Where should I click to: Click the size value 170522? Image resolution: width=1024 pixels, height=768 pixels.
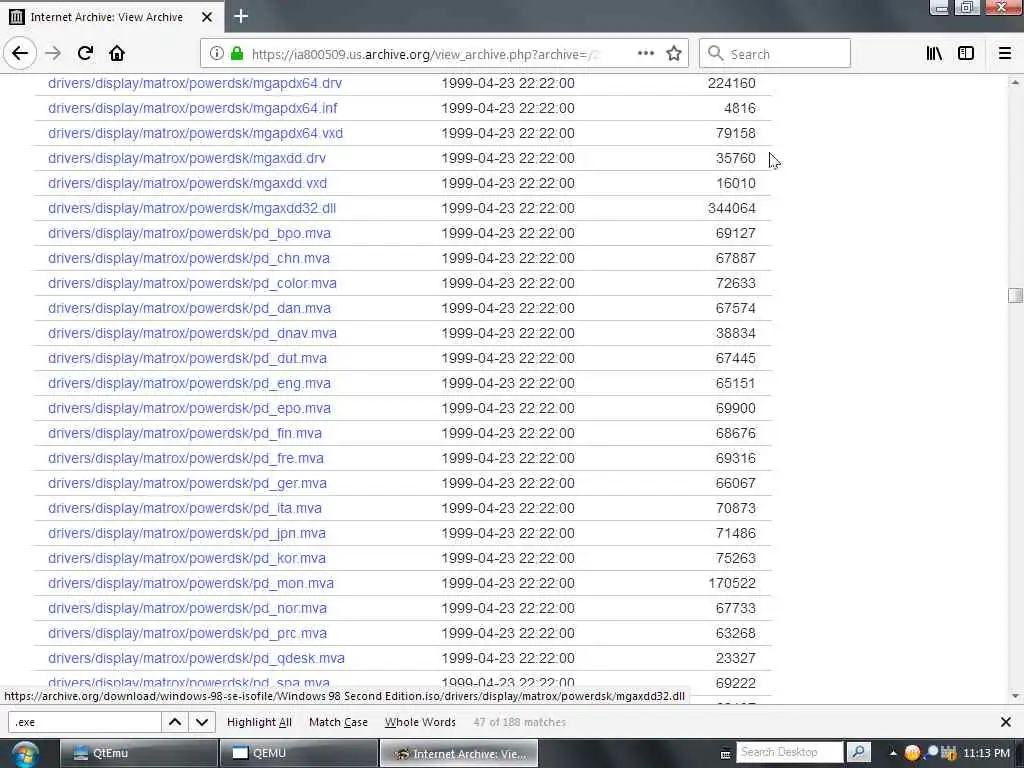731,583
